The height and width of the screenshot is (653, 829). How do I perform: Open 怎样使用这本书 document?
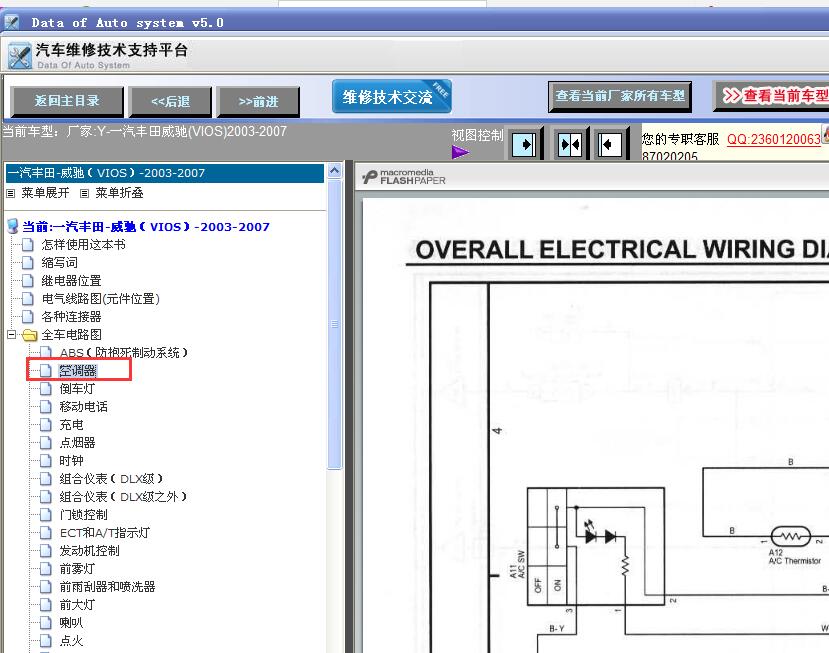(84, 244)
